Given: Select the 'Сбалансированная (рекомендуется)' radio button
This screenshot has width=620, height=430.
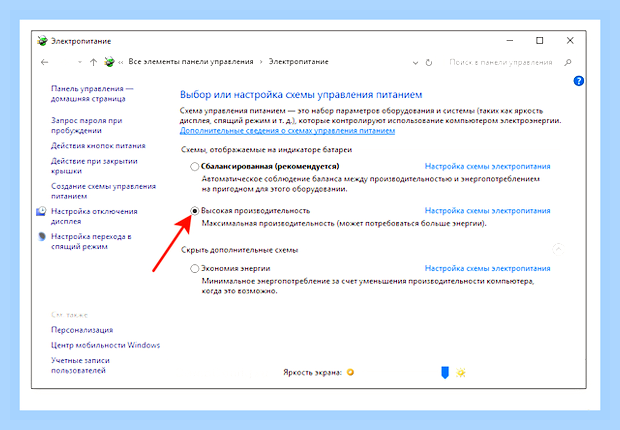Looking at the screenshot, I should point(194,167).
